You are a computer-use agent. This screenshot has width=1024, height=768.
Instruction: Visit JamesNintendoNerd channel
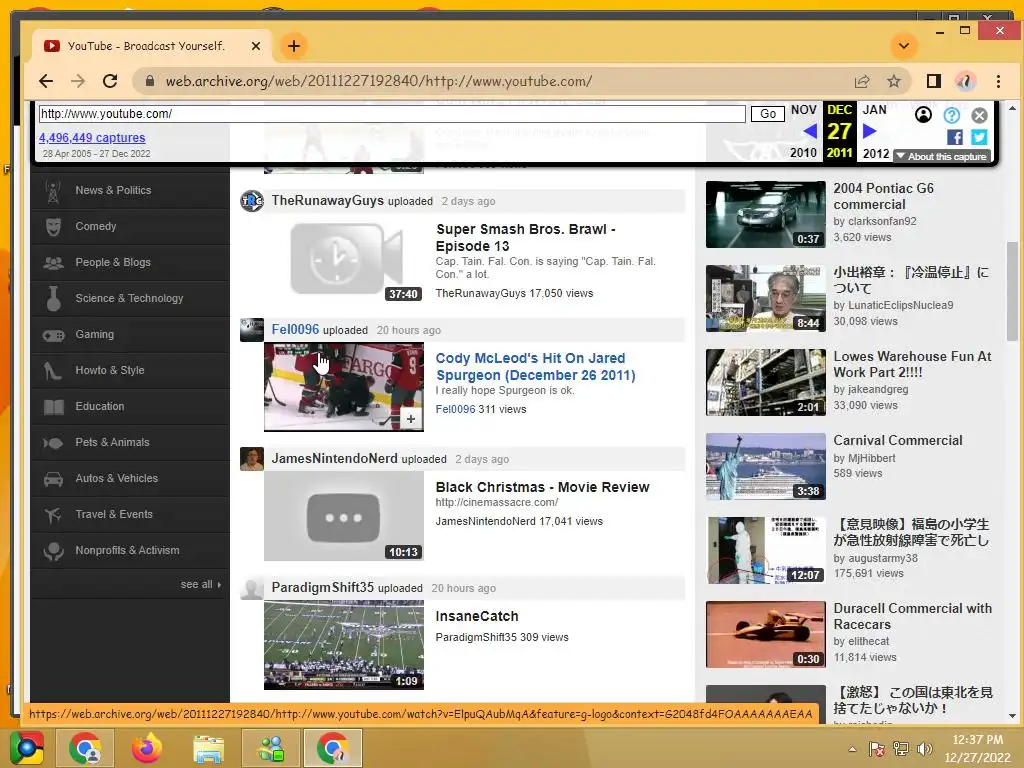334,458
